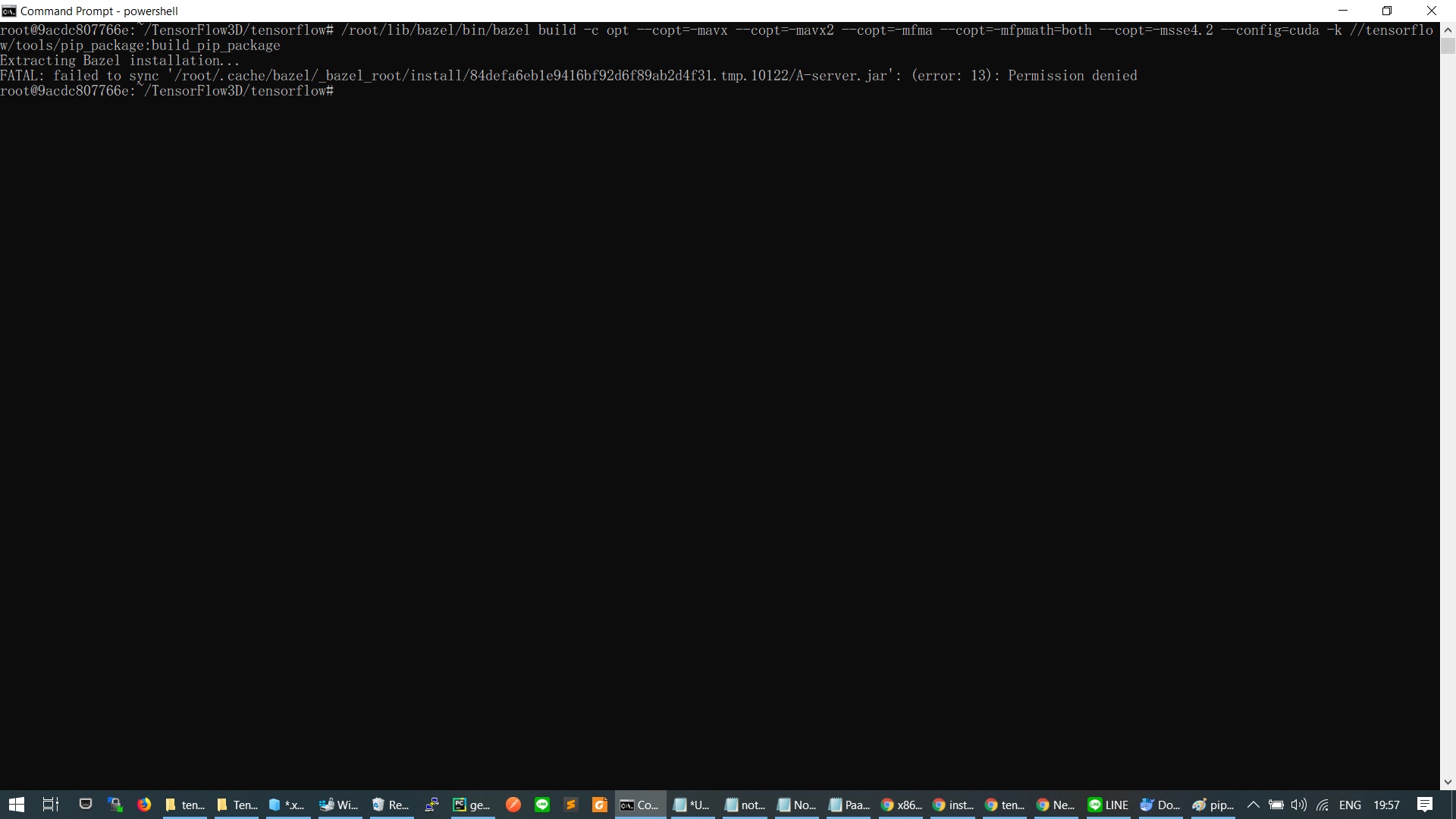Screen dimensions: 1456x819
Task: Restore down the Command Prompt window
Action: 1387,11
